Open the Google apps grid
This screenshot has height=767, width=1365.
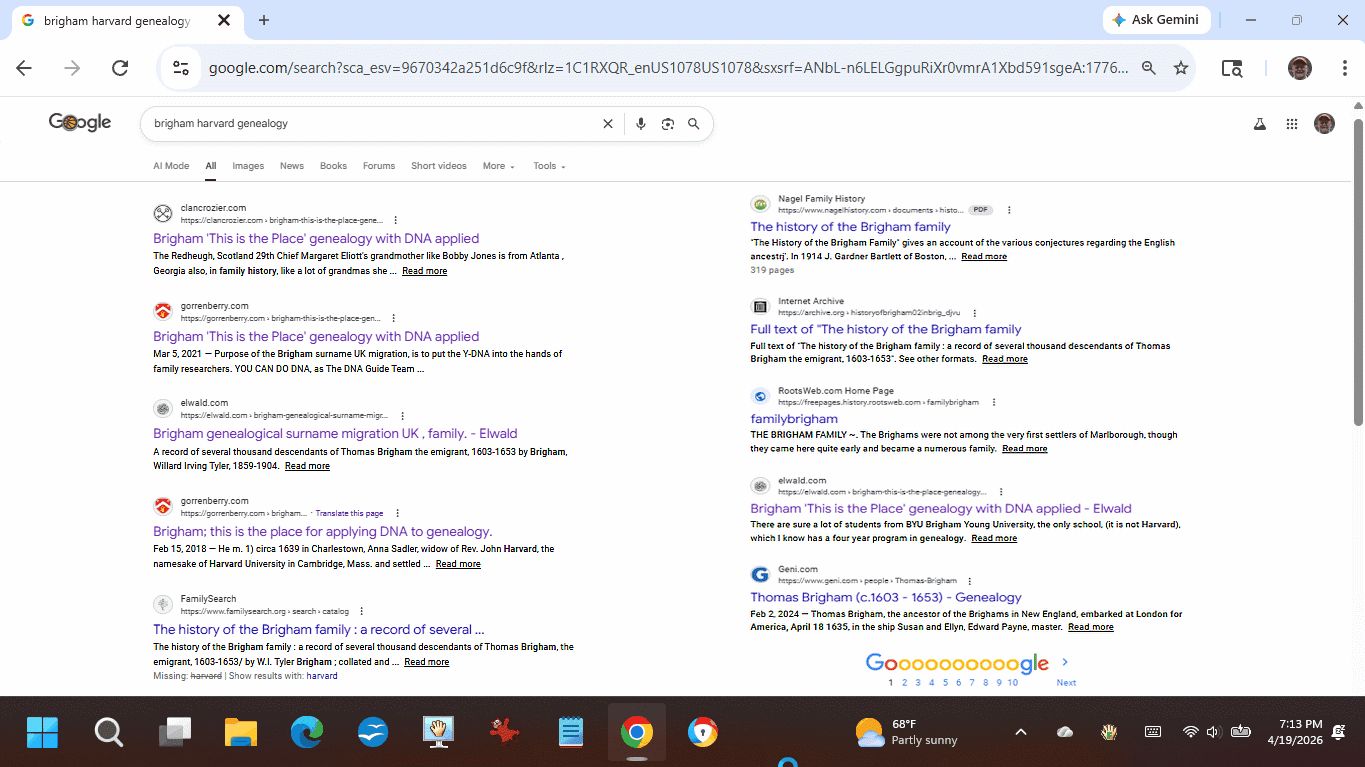point(1292,124)
